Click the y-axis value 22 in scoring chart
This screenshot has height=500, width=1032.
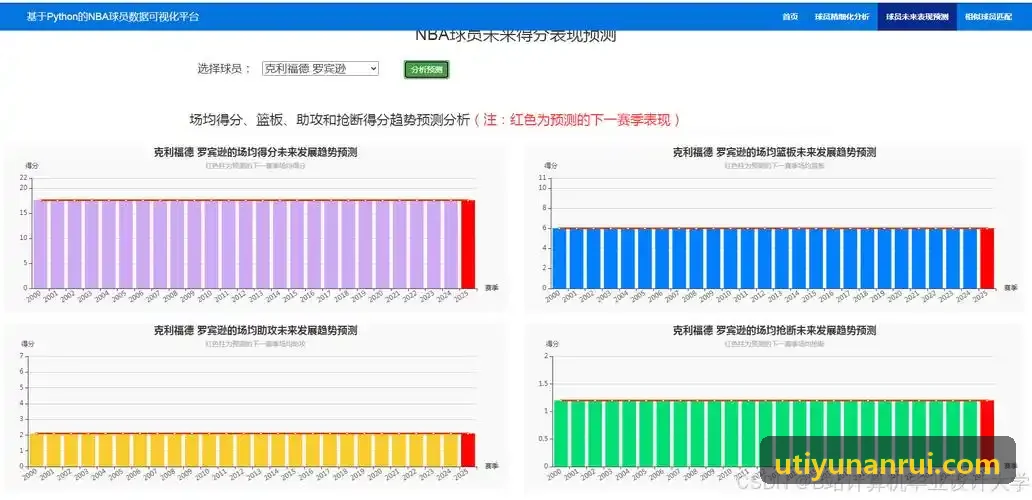pyautogui.click(x=23, y=178)
